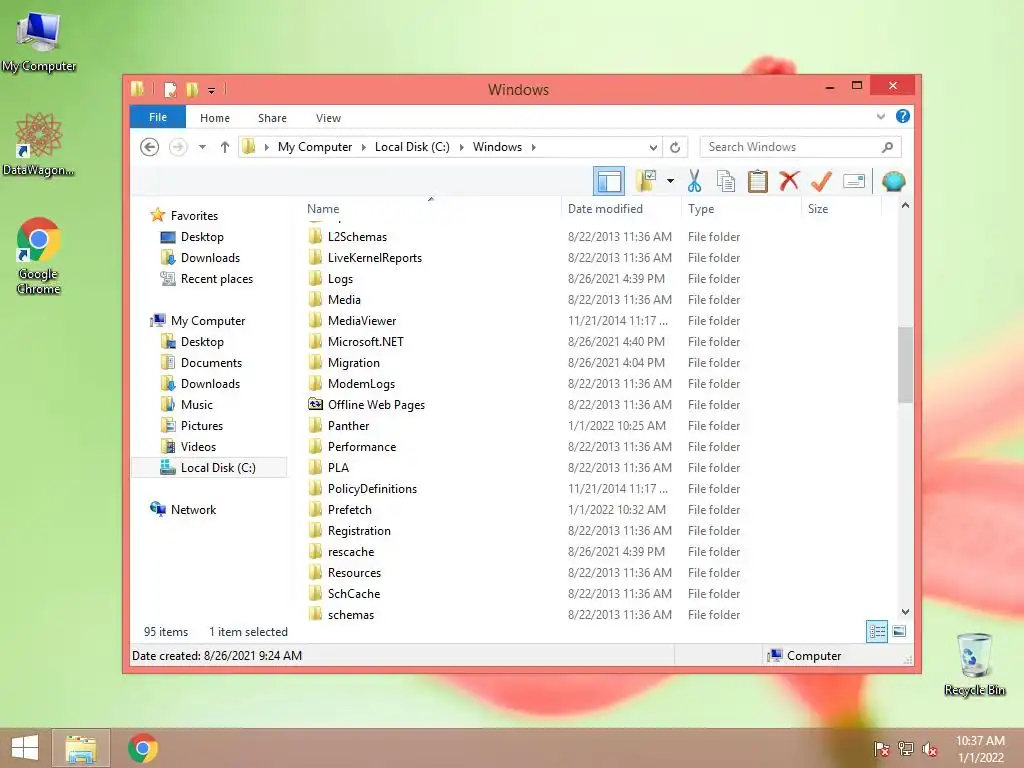Click the Cut scissors icon
This screenshot has height=768, width=1024.
pyautogui.click(x=694, y=181)
